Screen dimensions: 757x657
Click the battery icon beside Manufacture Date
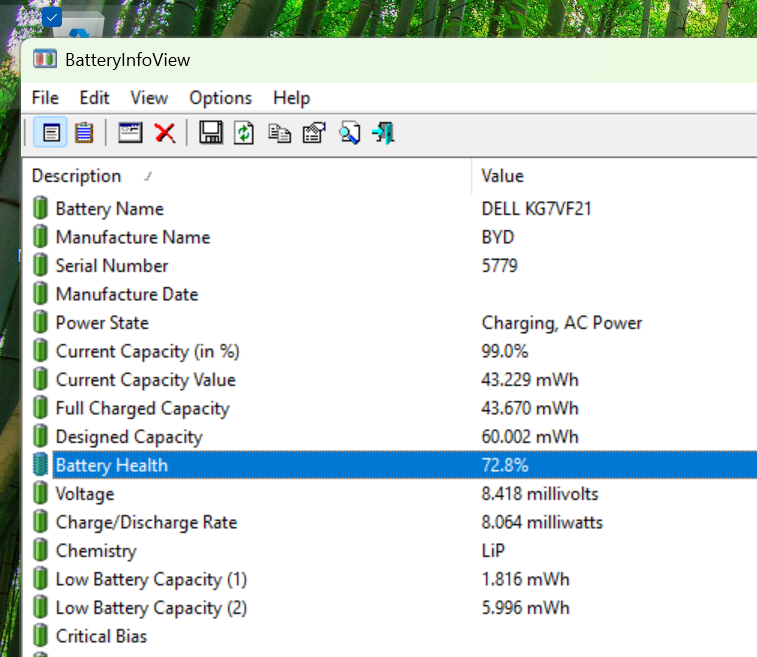click(x=41, y=294)
